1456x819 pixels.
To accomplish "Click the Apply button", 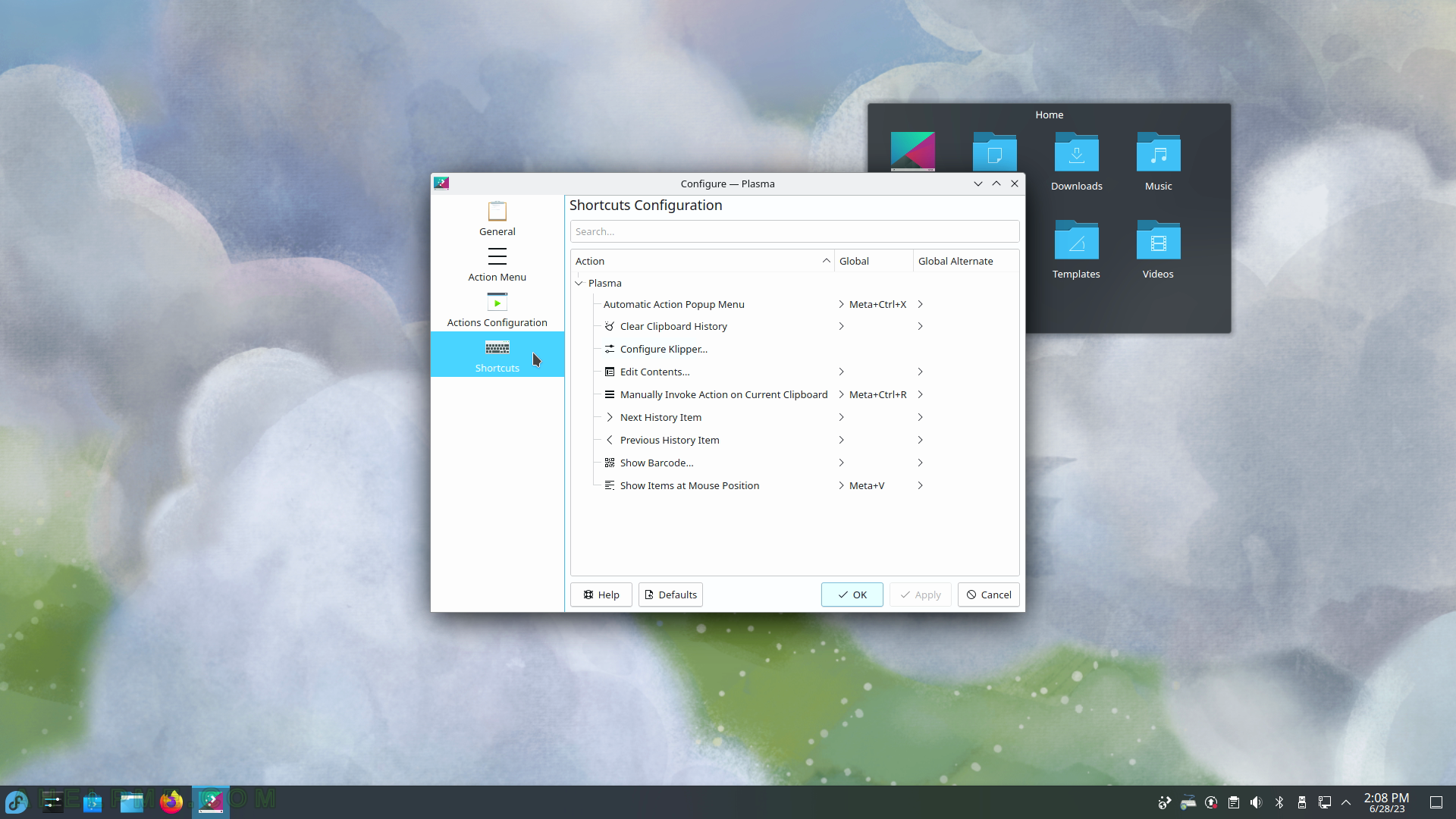I will 920,595.
